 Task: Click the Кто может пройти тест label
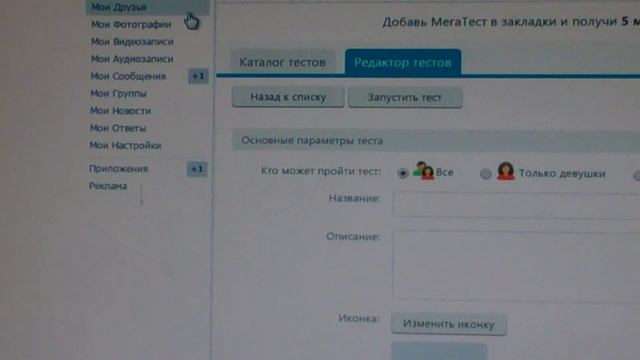point(321,171)
